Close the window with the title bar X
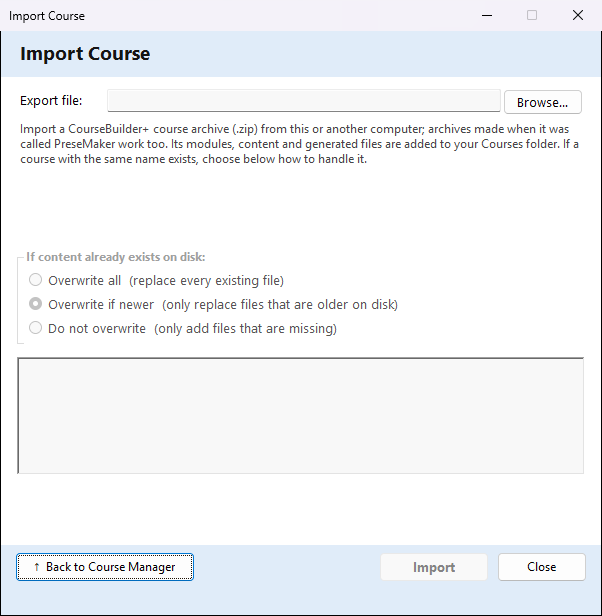This screenshot has width=602, height=616. point(578,16)
